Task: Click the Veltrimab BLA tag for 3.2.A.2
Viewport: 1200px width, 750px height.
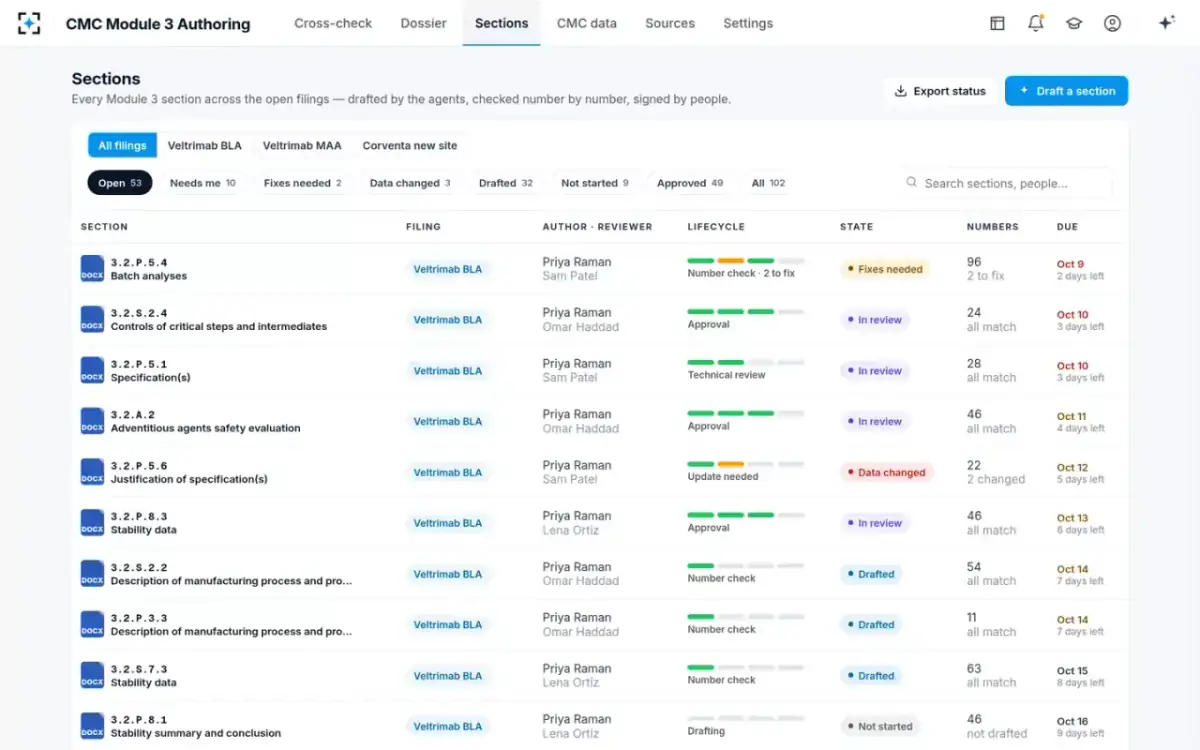Action: click(448, 421)
